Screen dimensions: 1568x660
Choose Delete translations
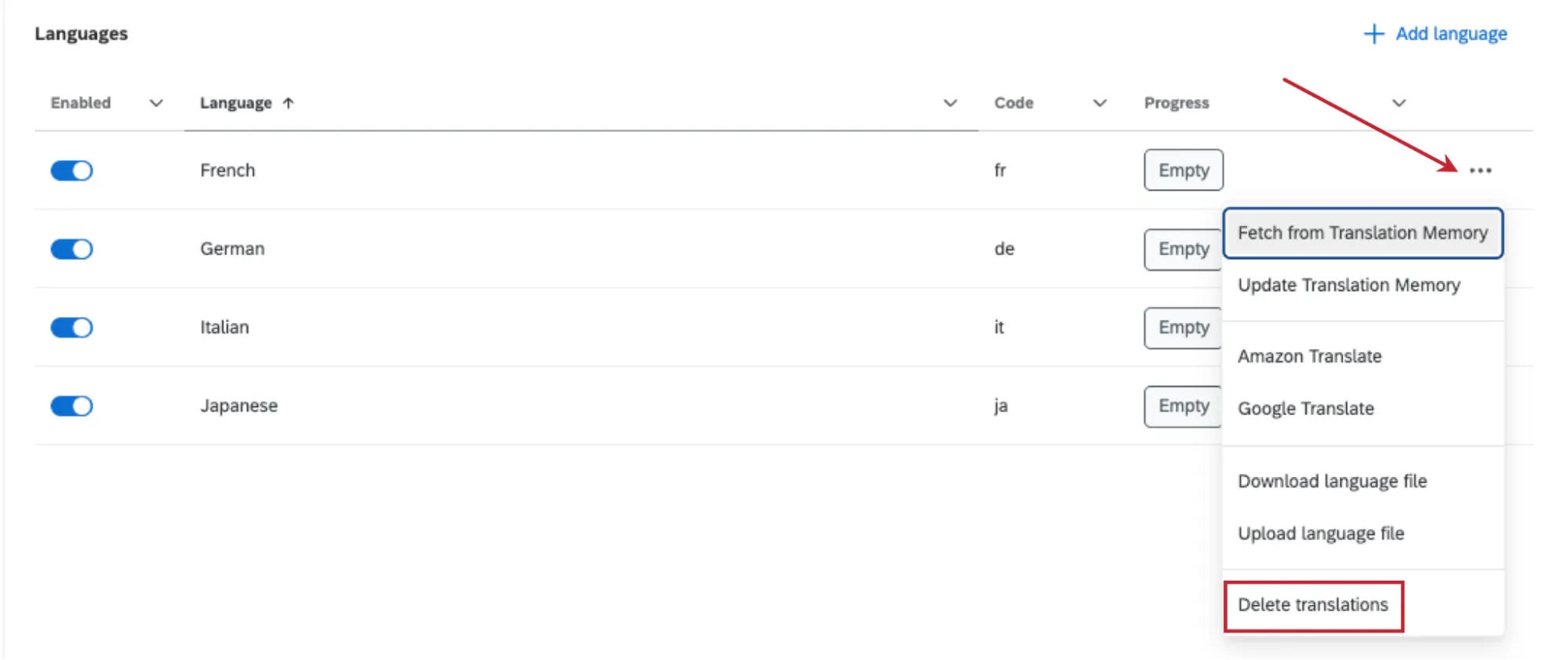tap(1314, 605)
